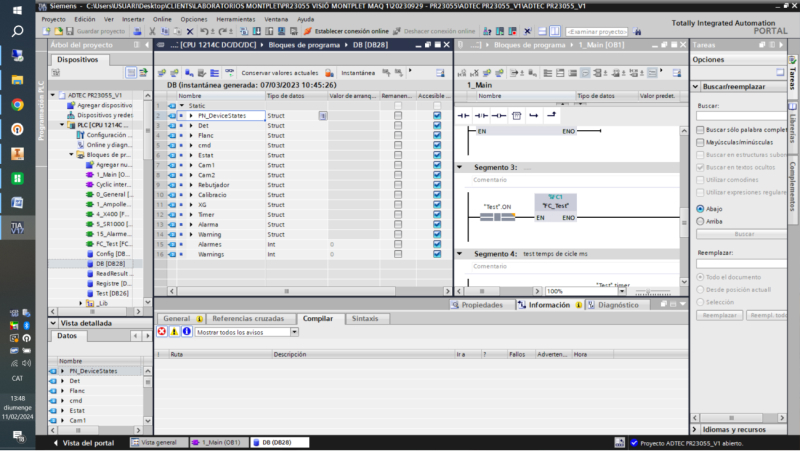Click the Buscar text input field
The height and width of the screenshot is (451, 800).
pos(740,117)
